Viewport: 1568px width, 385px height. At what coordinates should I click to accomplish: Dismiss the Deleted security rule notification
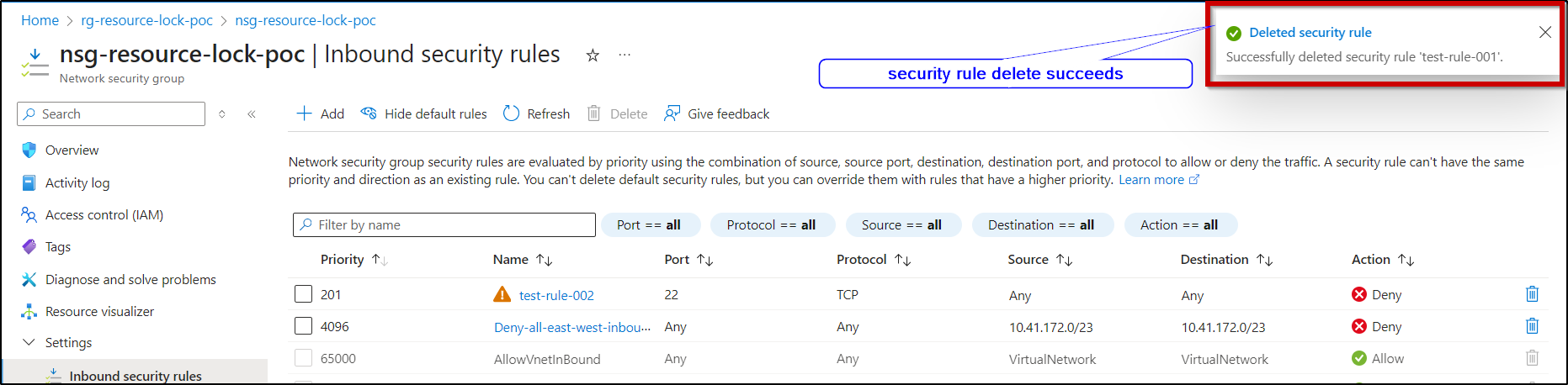point(1545,32)
